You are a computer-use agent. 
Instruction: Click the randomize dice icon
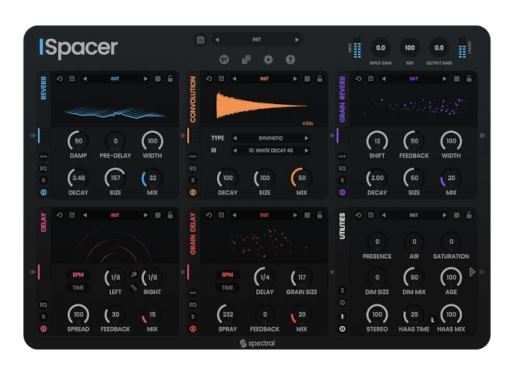point(246,60)
